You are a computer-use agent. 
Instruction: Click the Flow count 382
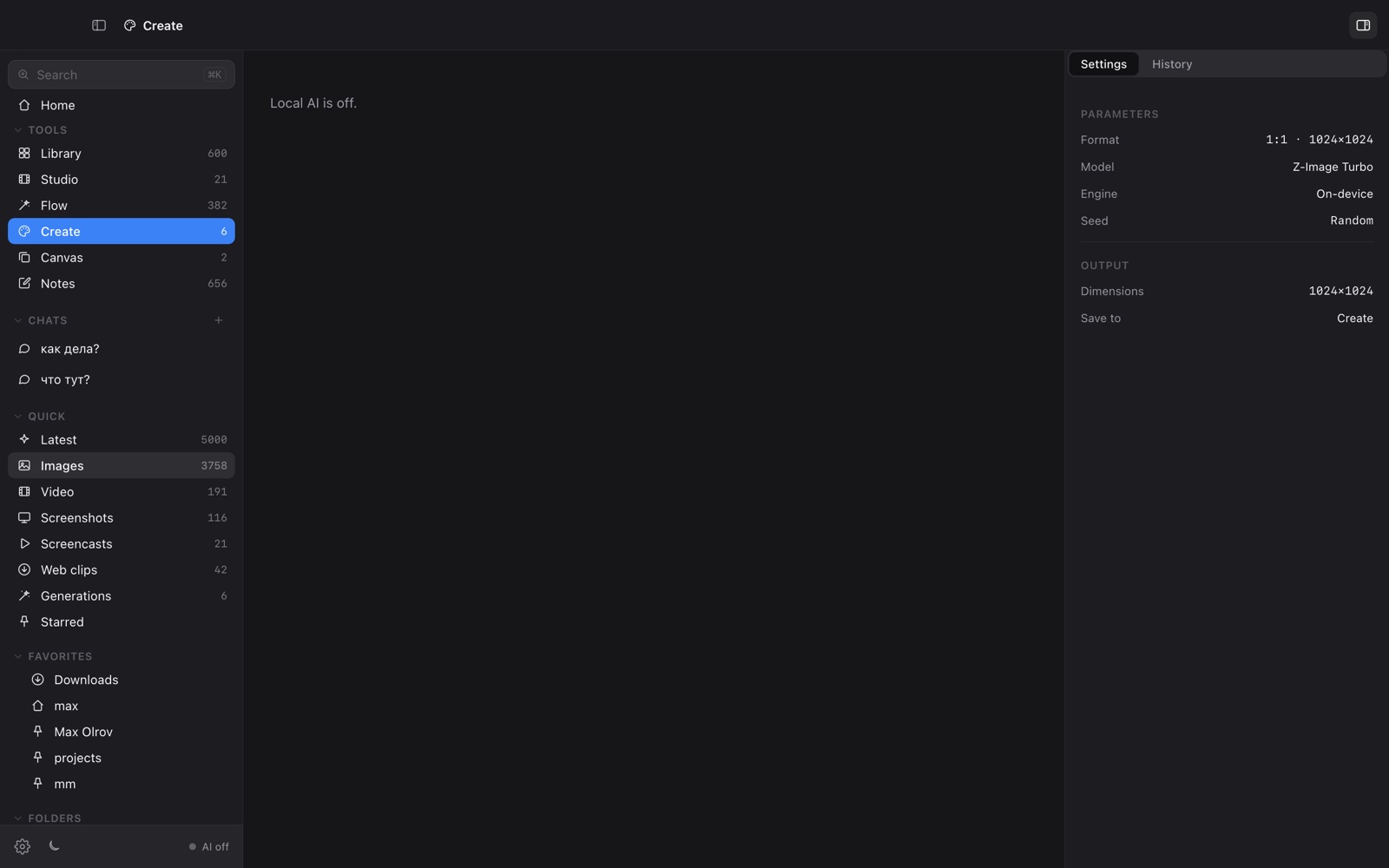click(x=217, y=206)
